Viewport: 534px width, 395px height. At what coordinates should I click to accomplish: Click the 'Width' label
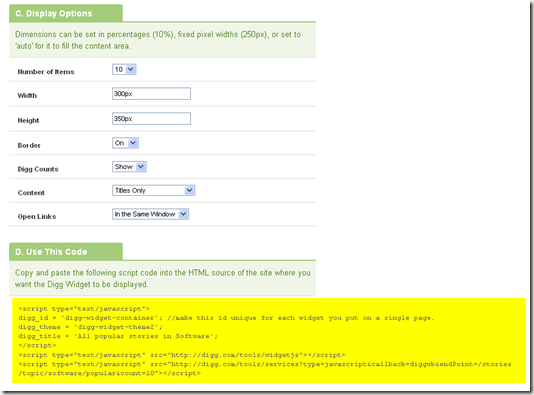click(27, 96)
